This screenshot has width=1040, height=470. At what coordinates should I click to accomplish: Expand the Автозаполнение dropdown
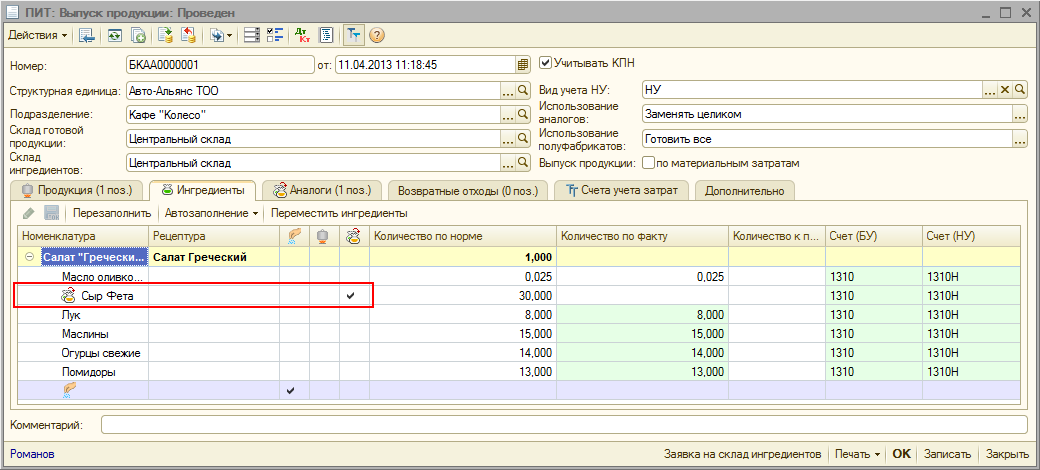click(211, 213)
